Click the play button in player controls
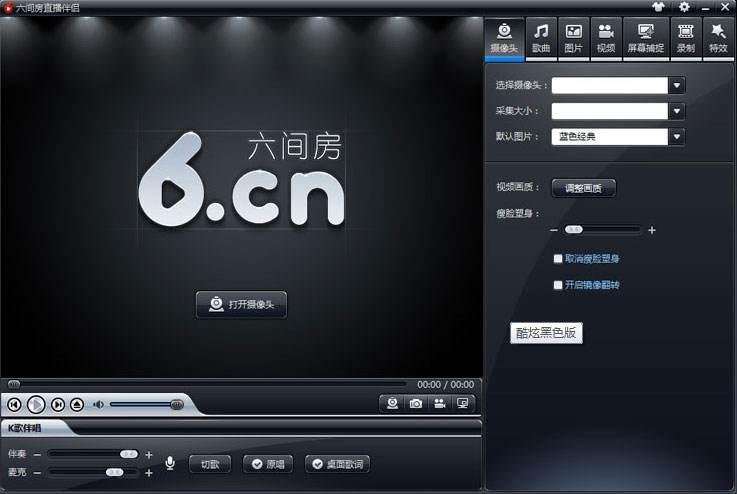The height and width of the screenshot is (494, 737). pyautogui.click(x=36, y=404)
